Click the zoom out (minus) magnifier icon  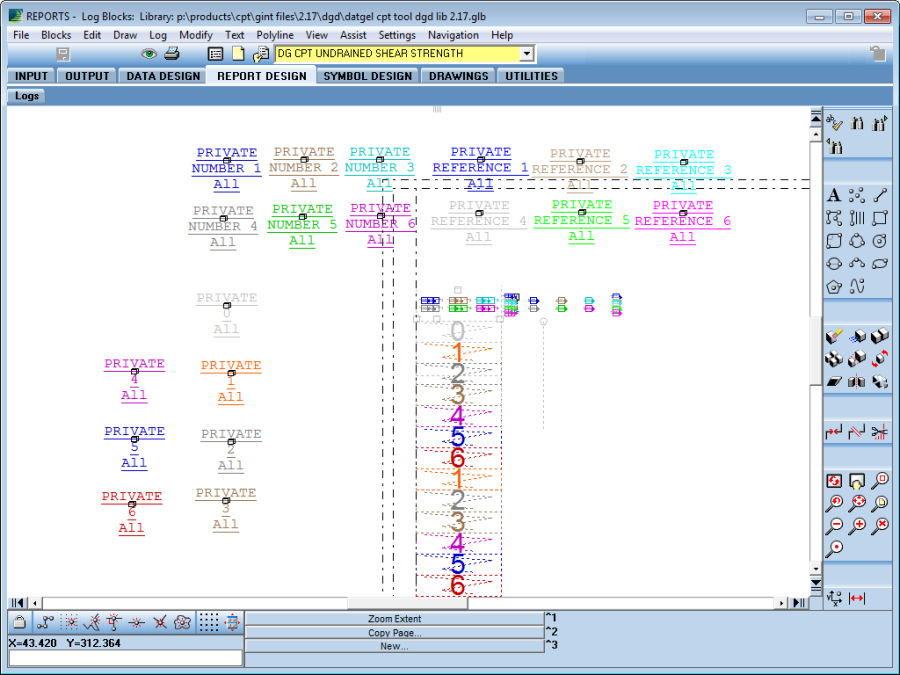[834, 525]
